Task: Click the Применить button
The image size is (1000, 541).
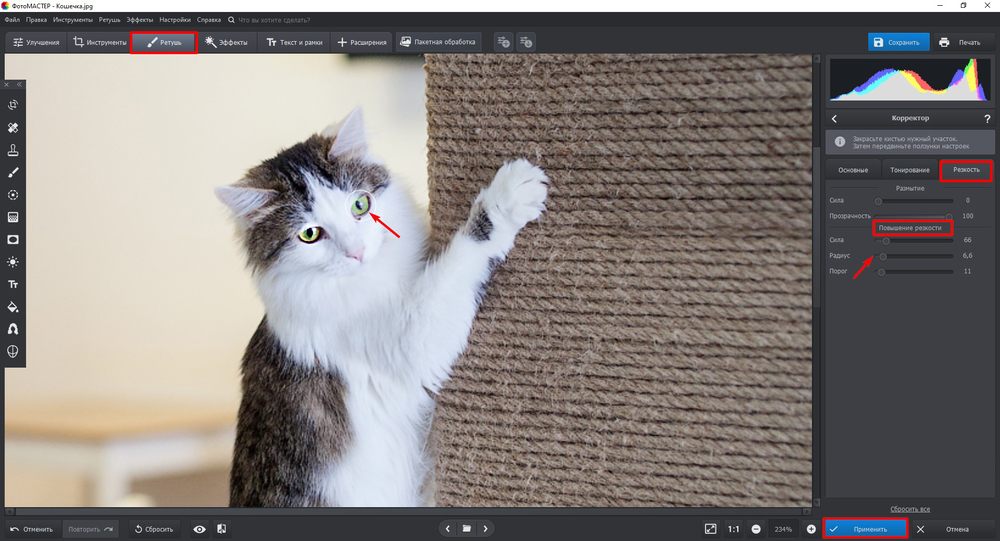Action: (865, 529)
